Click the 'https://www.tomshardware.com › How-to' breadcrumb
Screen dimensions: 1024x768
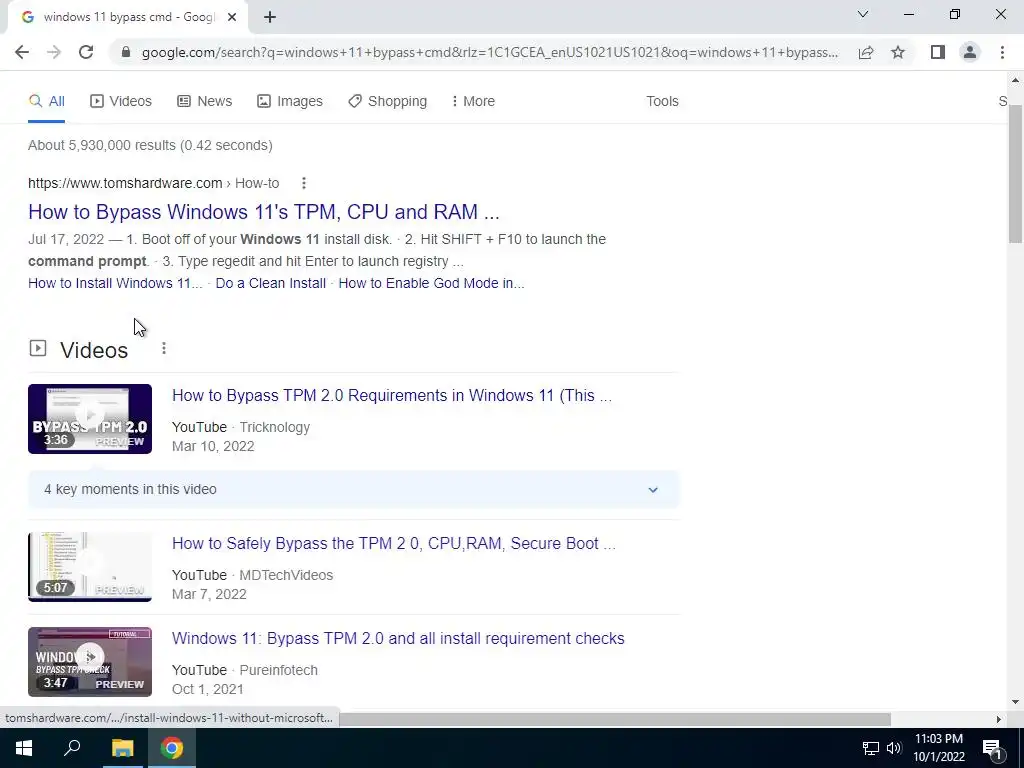coord(153,184)
